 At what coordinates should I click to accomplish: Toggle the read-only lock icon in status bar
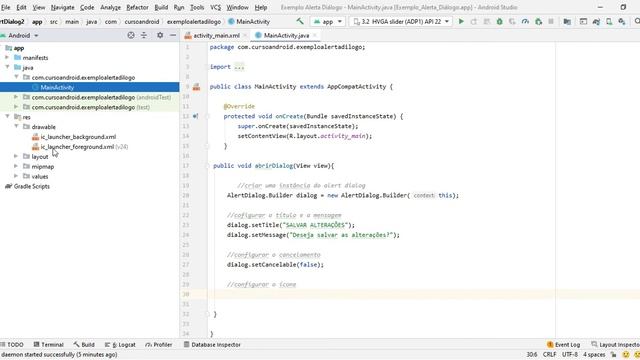(613, 355)
